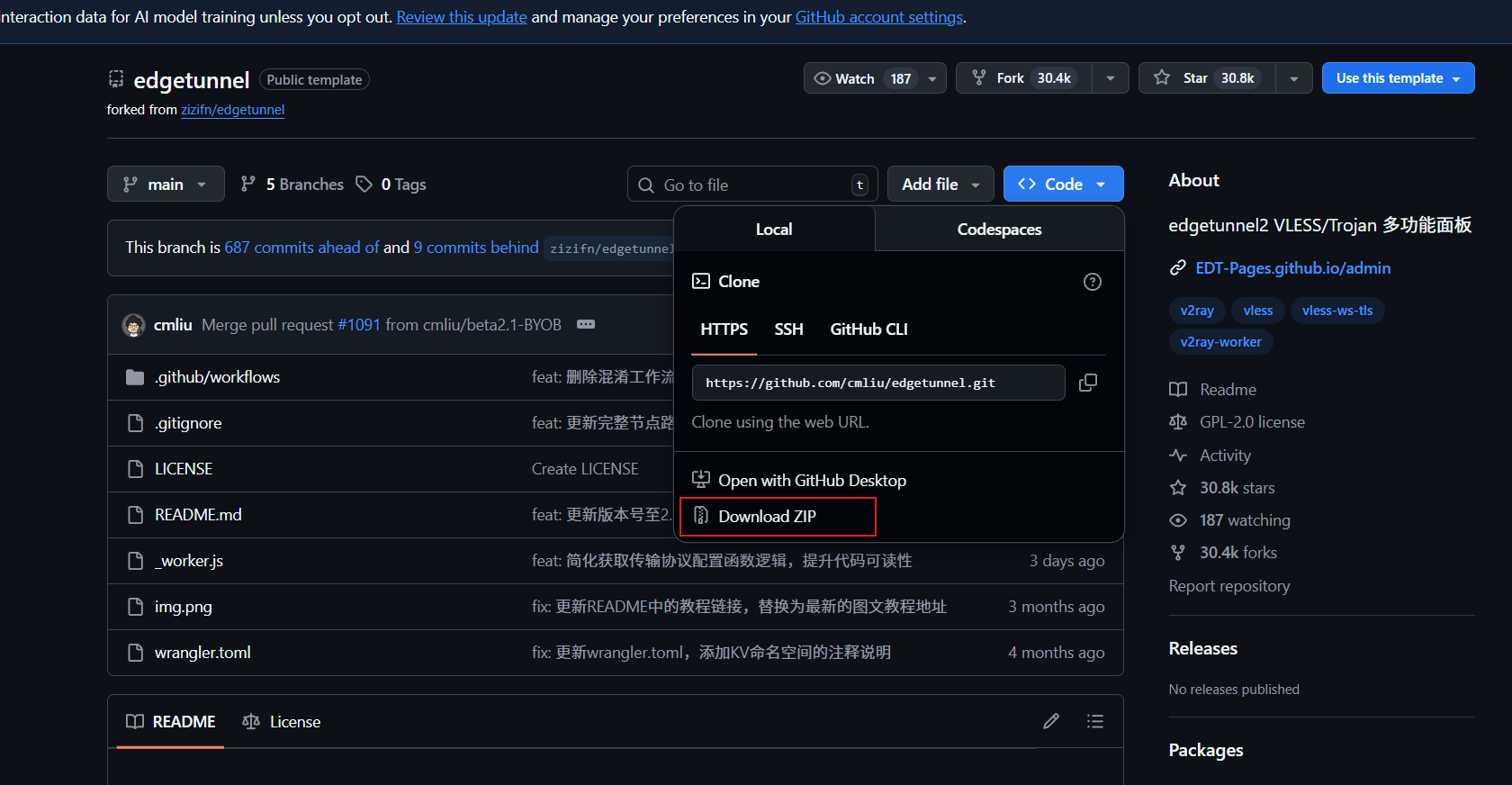Click the clone help question mark icon
This screenshot has width=1512, height=785.
click(x=1092, y=282)
